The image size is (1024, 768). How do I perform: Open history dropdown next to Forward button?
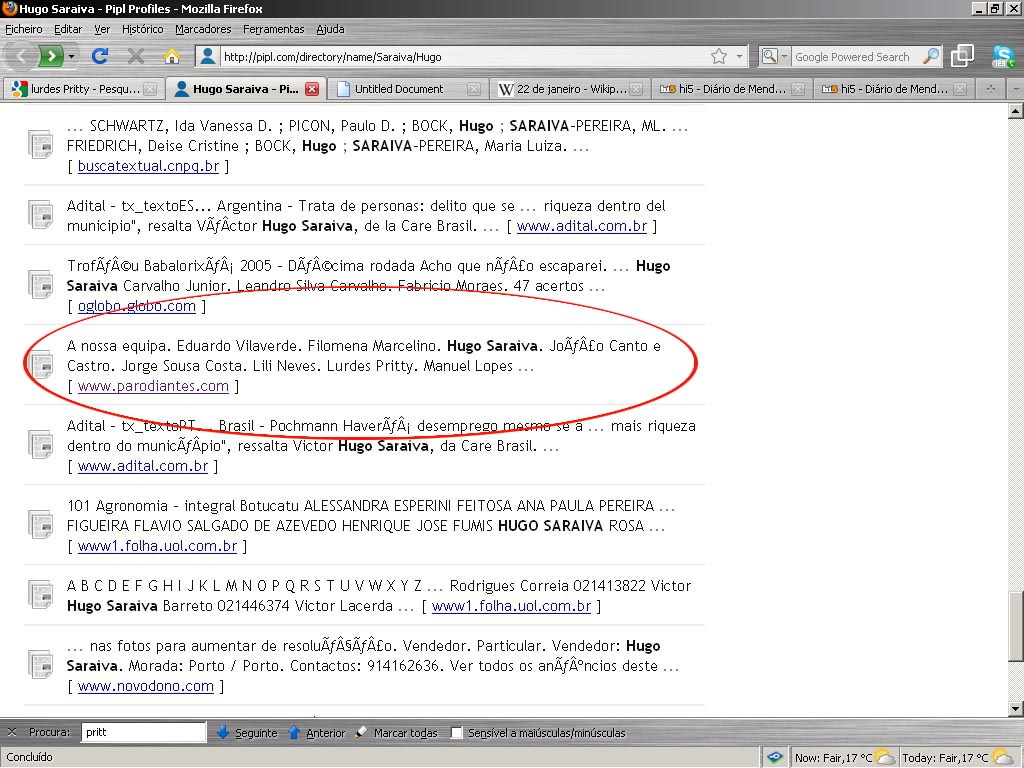pyautogui.click(x=71, y=57)
